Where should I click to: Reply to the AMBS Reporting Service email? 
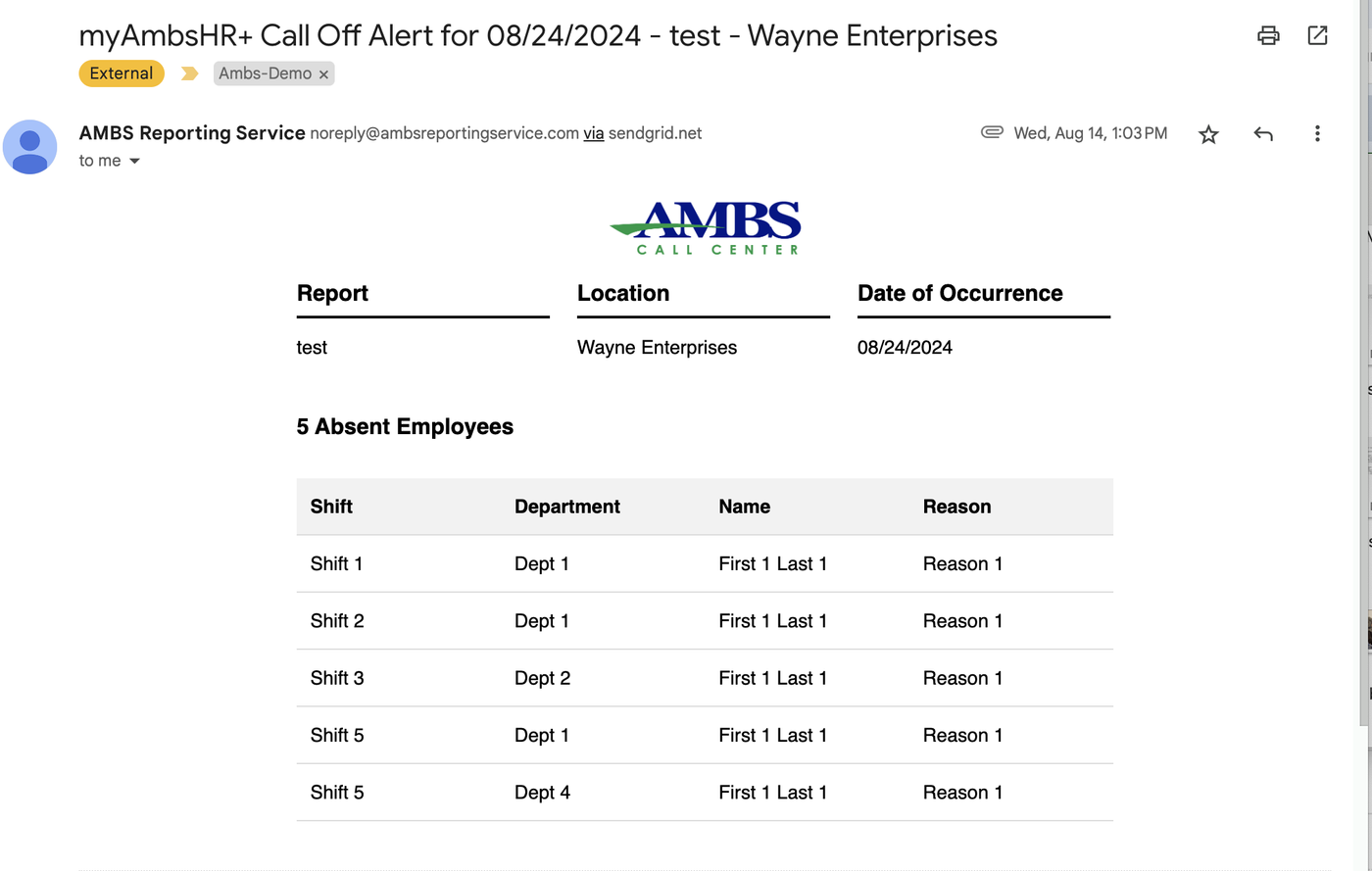(x=1263, y=133)
